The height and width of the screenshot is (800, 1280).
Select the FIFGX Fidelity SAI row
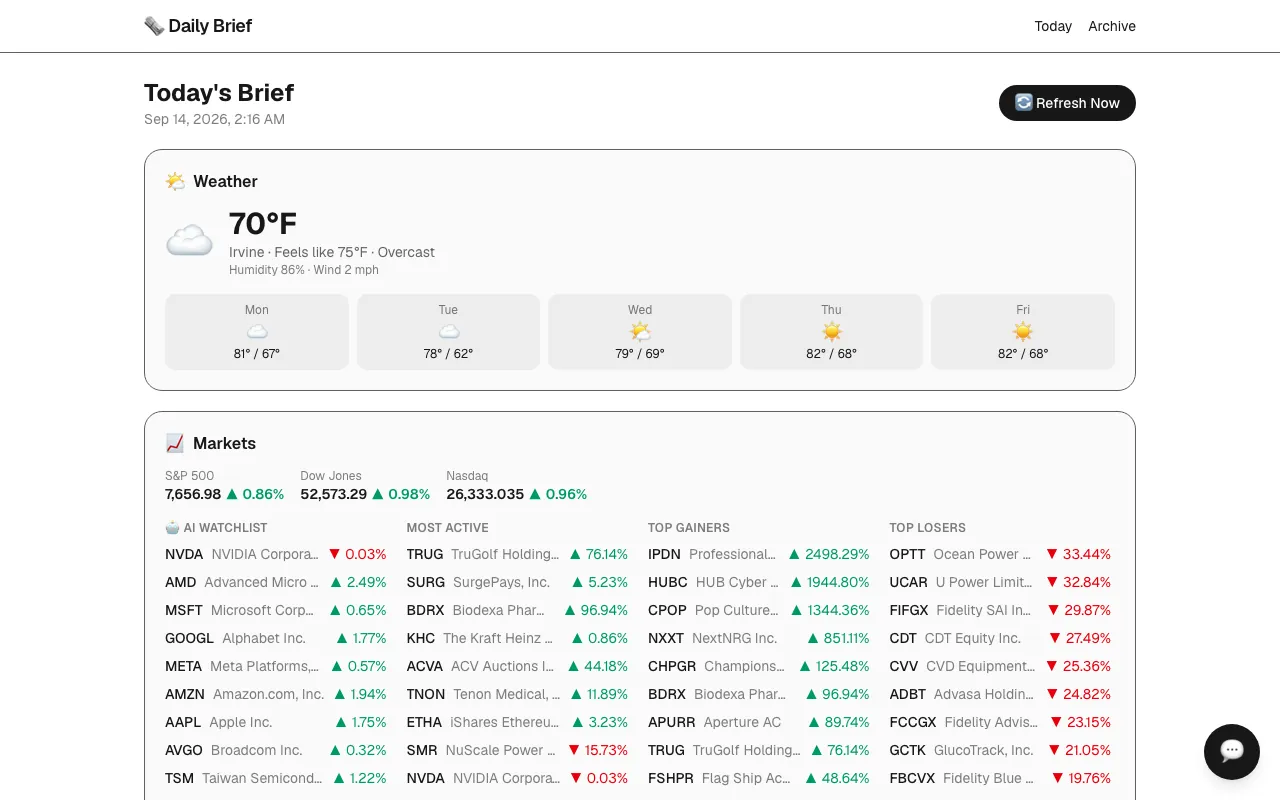[1000, 610]
